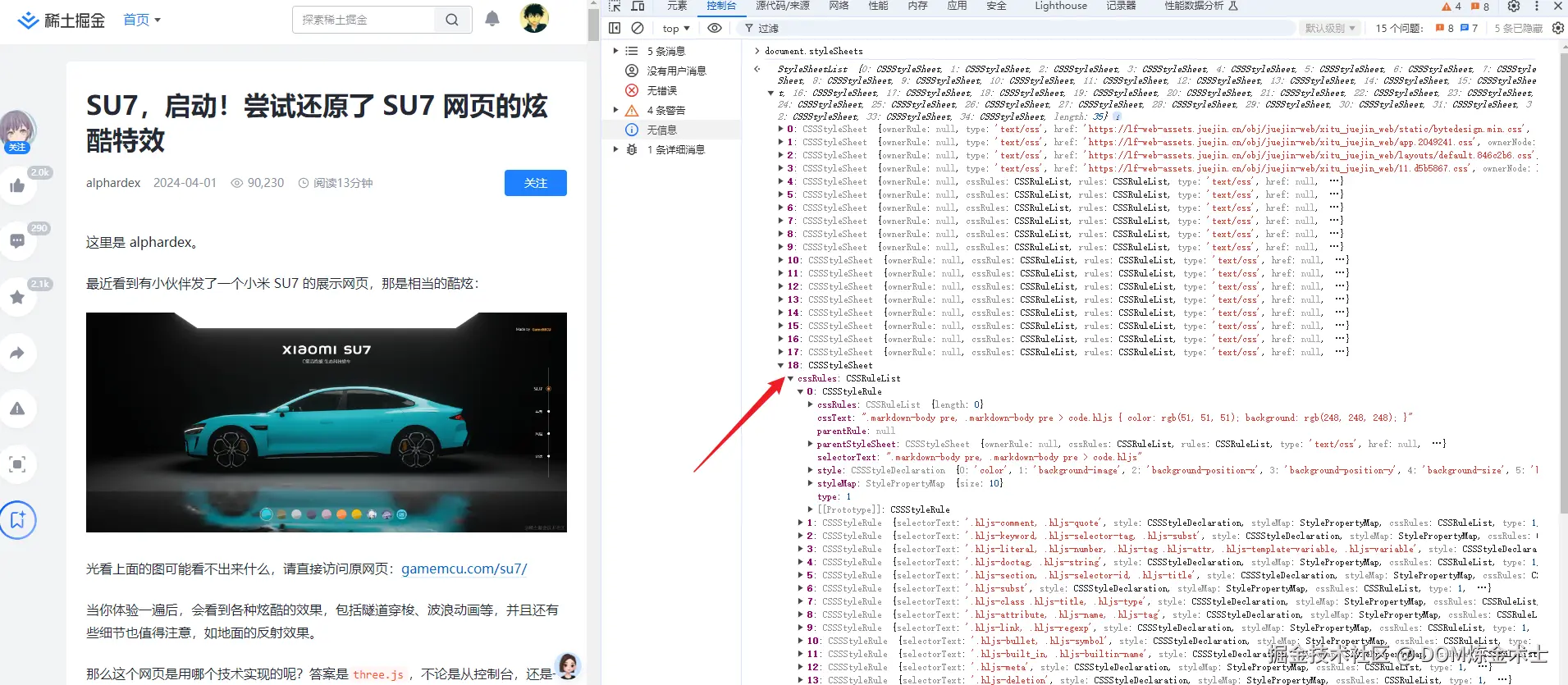Switch to the 源代码/来源 tab
This screenshot has height=685, width=1568.
point(782,6)
